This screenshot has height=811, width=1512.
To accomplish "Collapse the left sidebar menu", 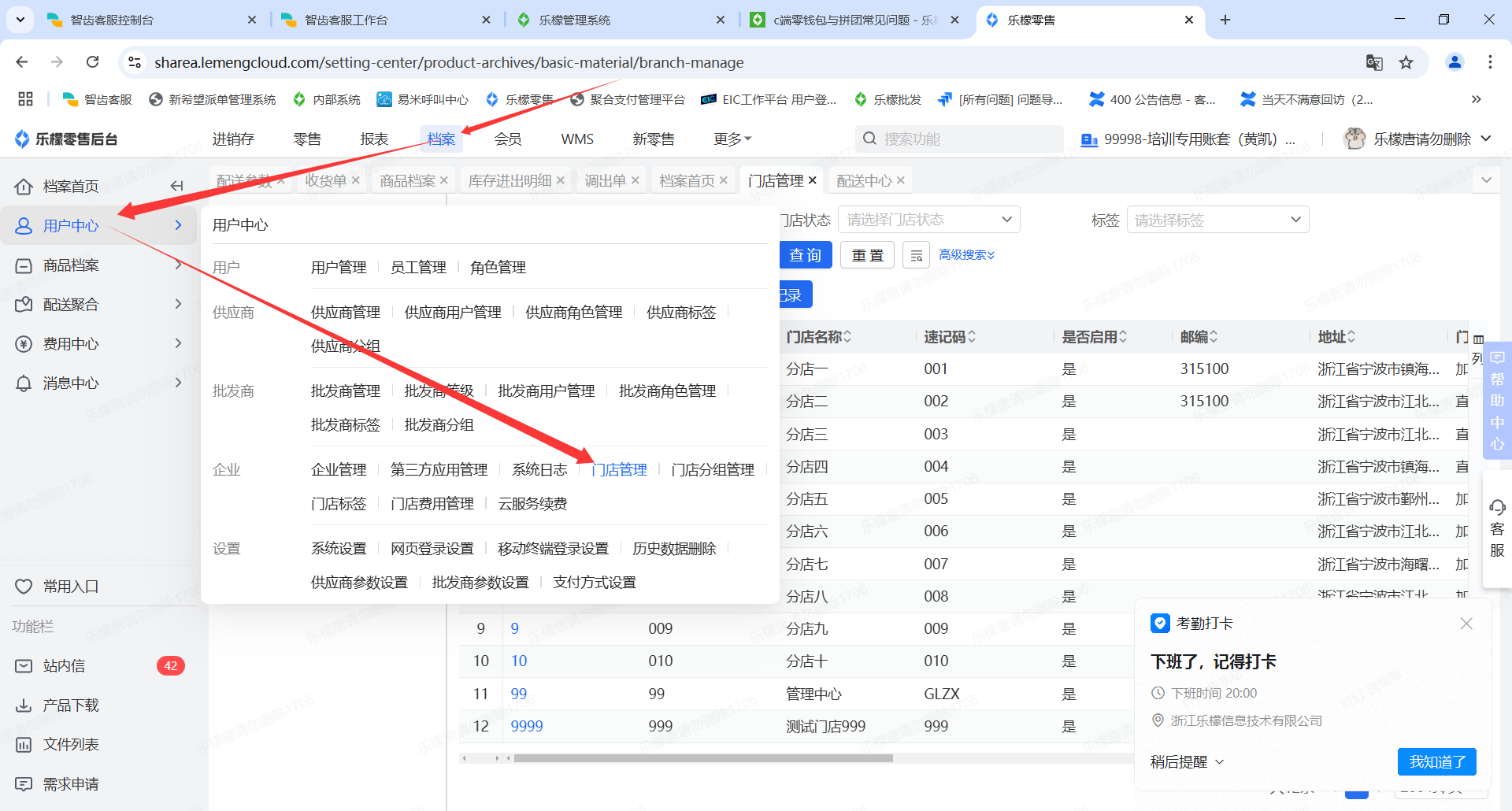I will coord(176,186).
